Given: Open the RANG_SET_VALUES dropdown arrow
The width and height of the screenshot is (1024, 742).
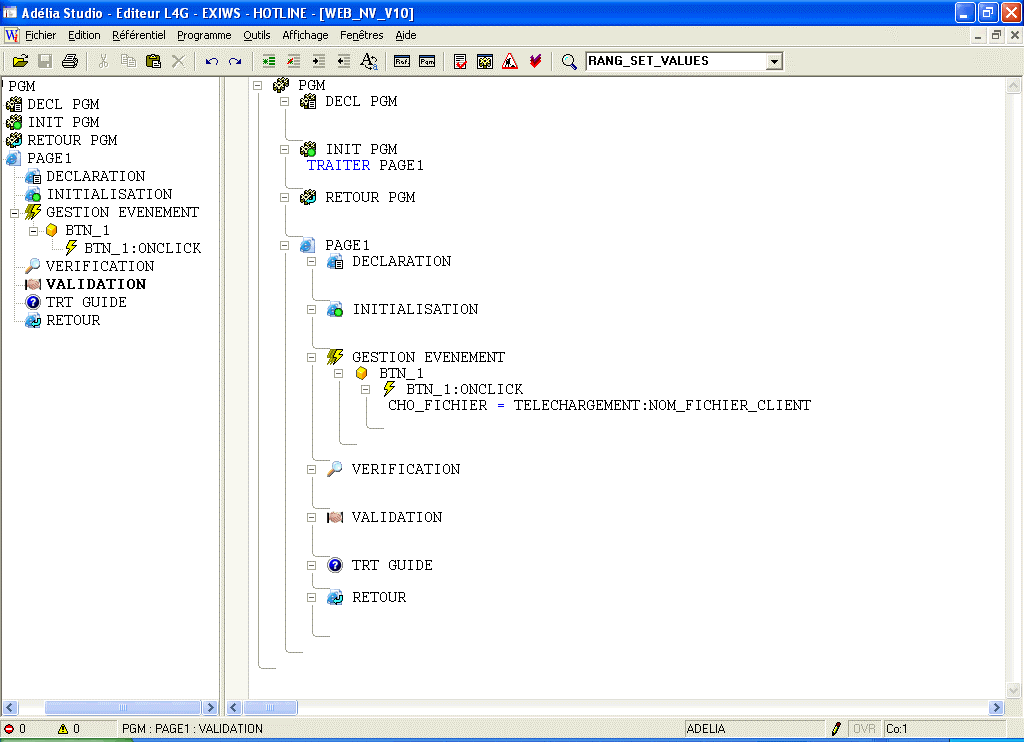Looking at the screenshot, I should point(773,62).
